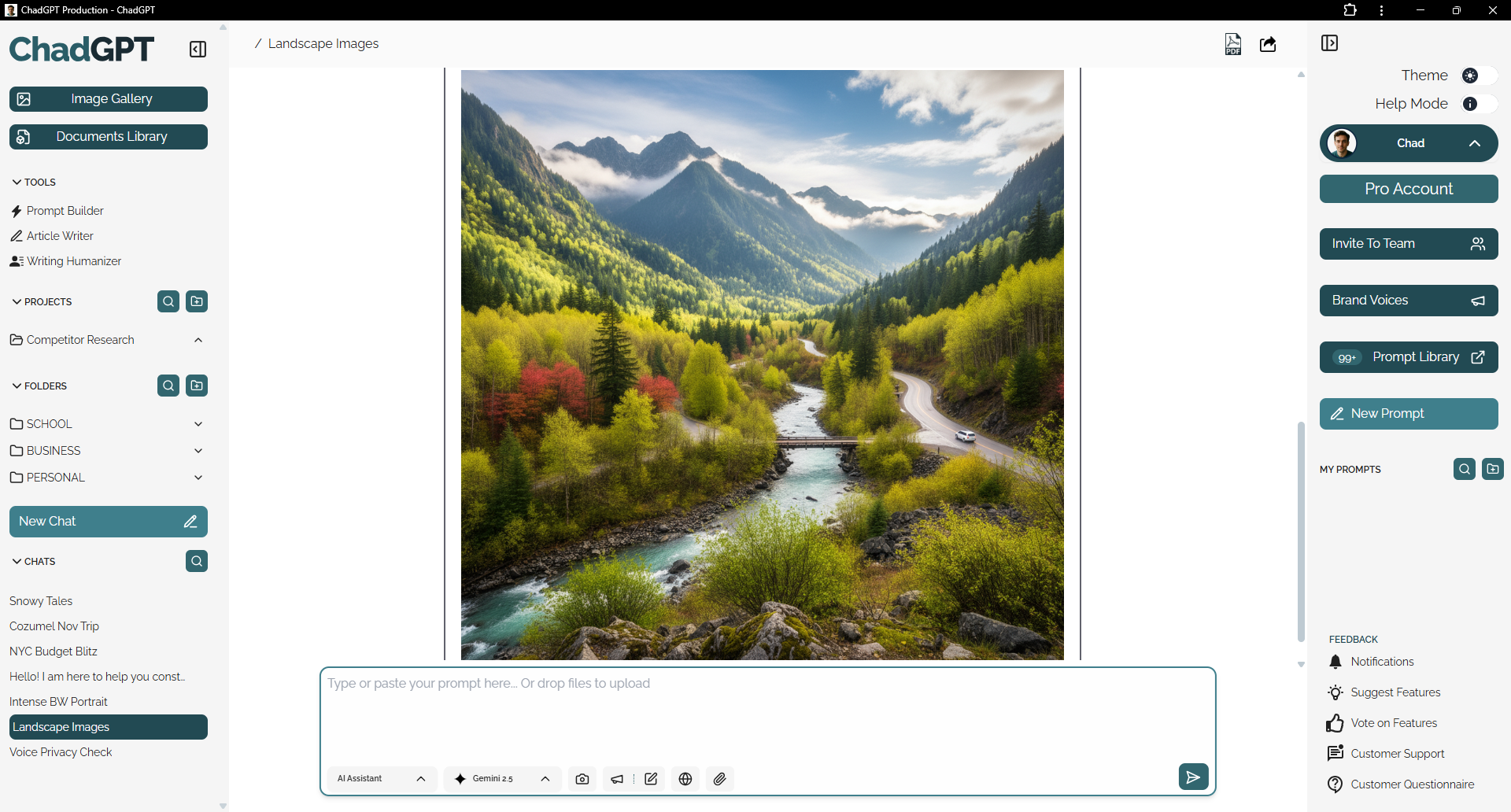Attach a file with the paperclip icon
Image resolution: width=1511 pixels, height=812 pixels.
pyautogui.click(x=719, y=779)
